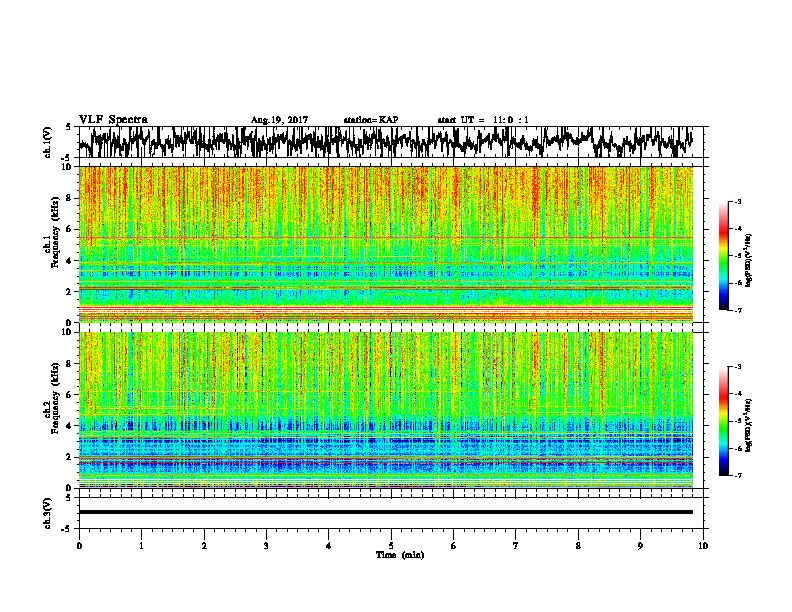Viewport: 792px width, 612px height.
Task: Click the ch.1 spectrogram color bar
Action: tap(723, 256)
